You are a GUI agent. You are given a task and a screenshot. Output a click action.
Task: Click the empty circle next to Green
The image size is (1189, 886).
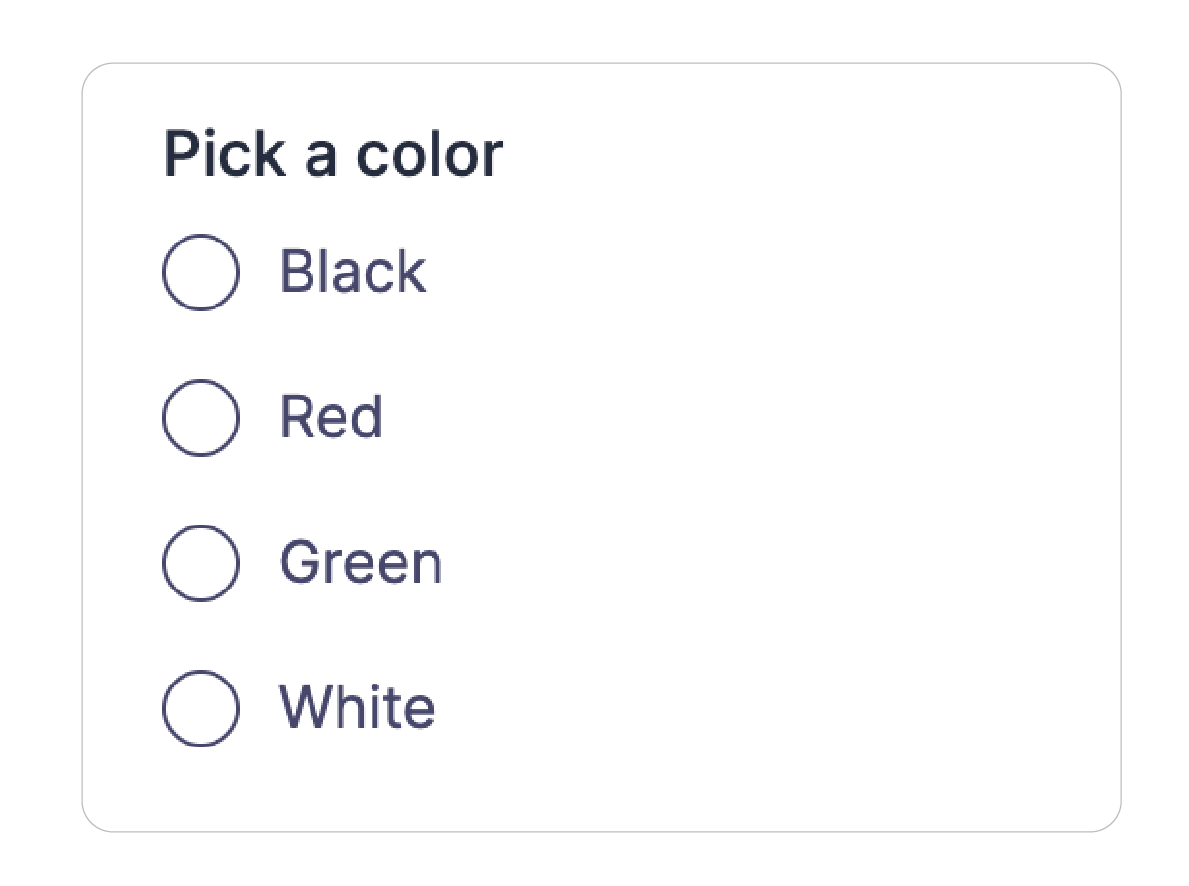click(x=201, y=561)
